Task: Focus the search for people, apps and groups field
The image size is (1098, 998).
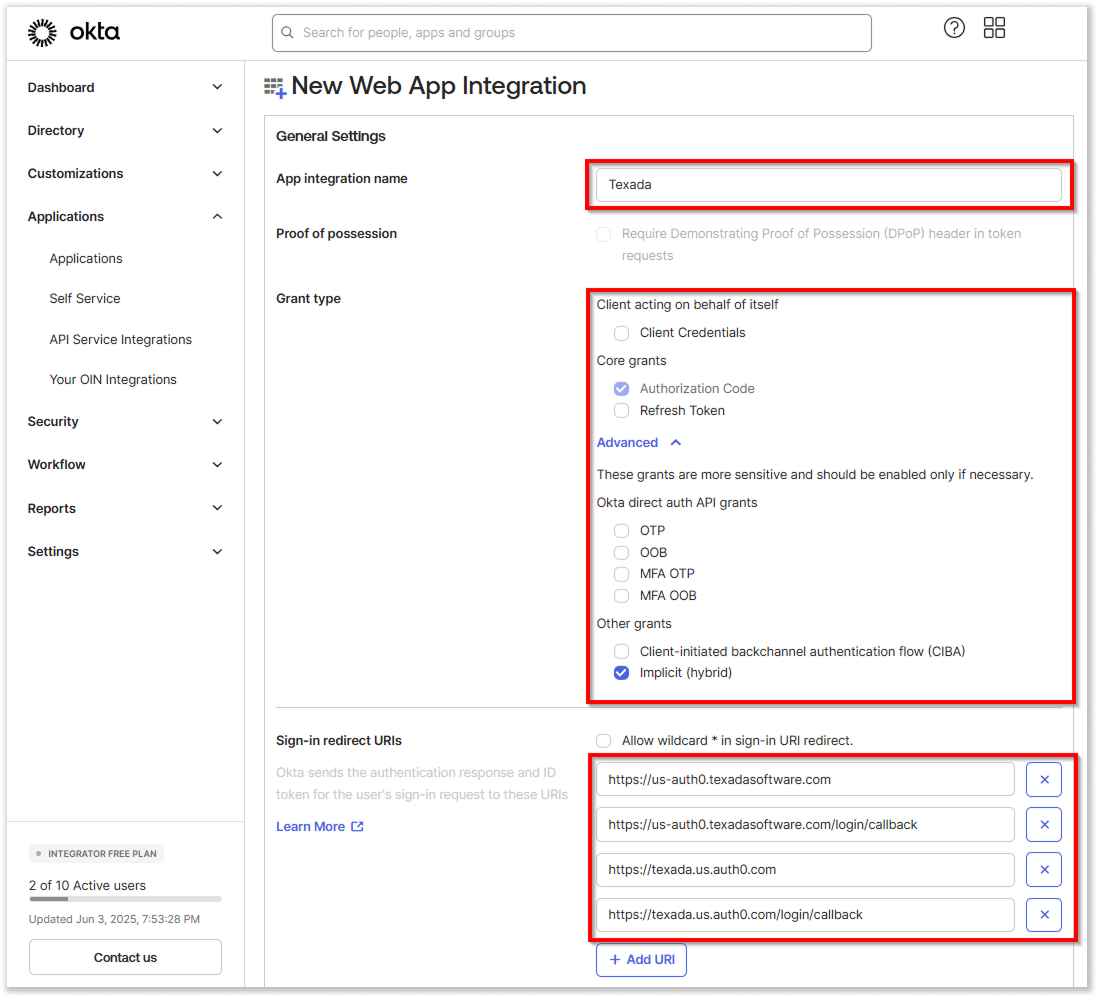Action: (x=571, y=33)
